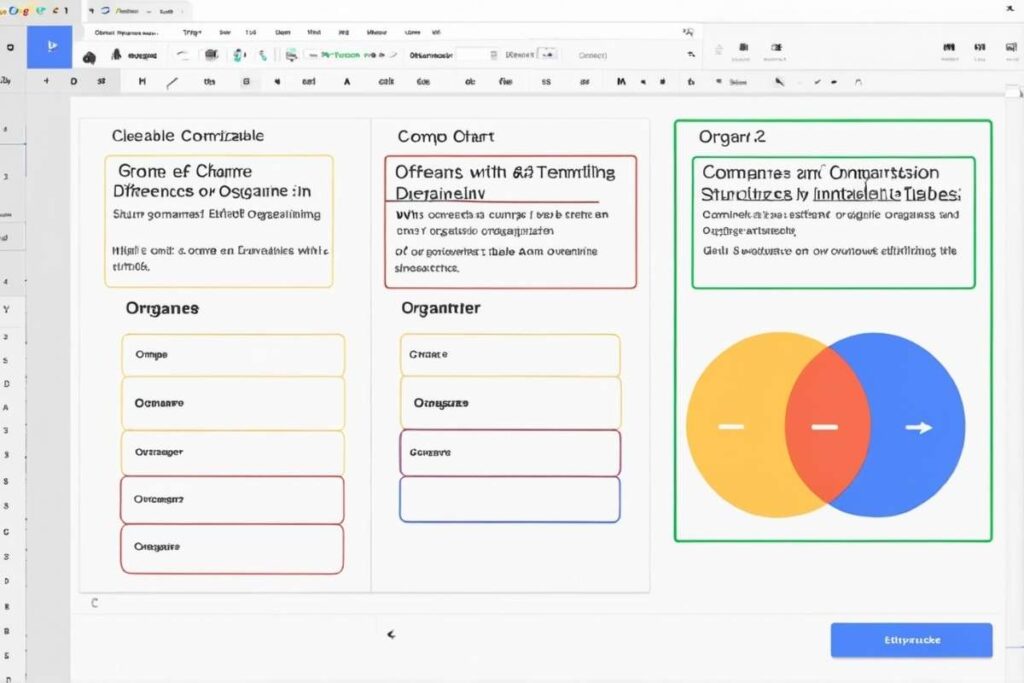Select the empty blue-bordered box under Organtier

pyautogui.click(x=509, y=500)
